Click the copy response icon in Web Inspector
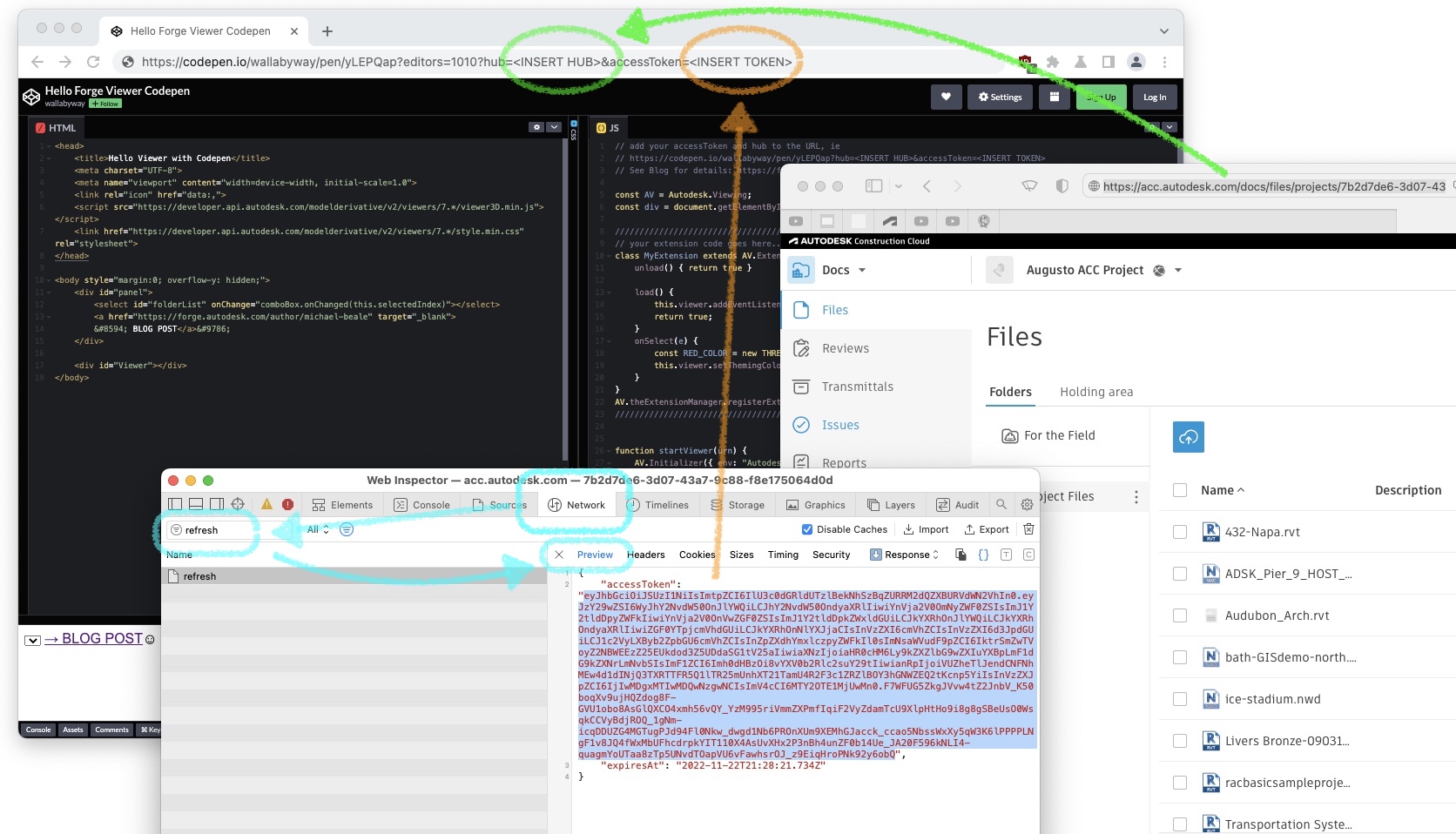Screen dimensions: 1456x834 click(x=961, y=555)
